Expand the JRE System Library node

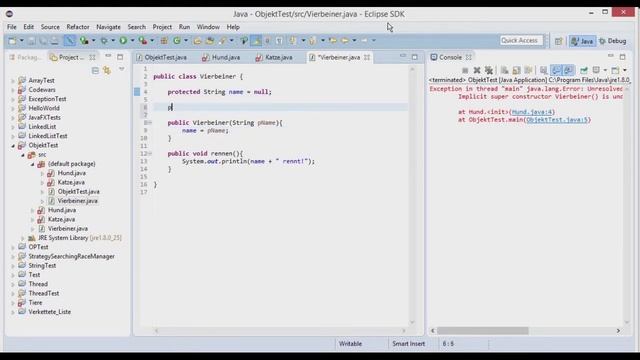coord(23,238)
